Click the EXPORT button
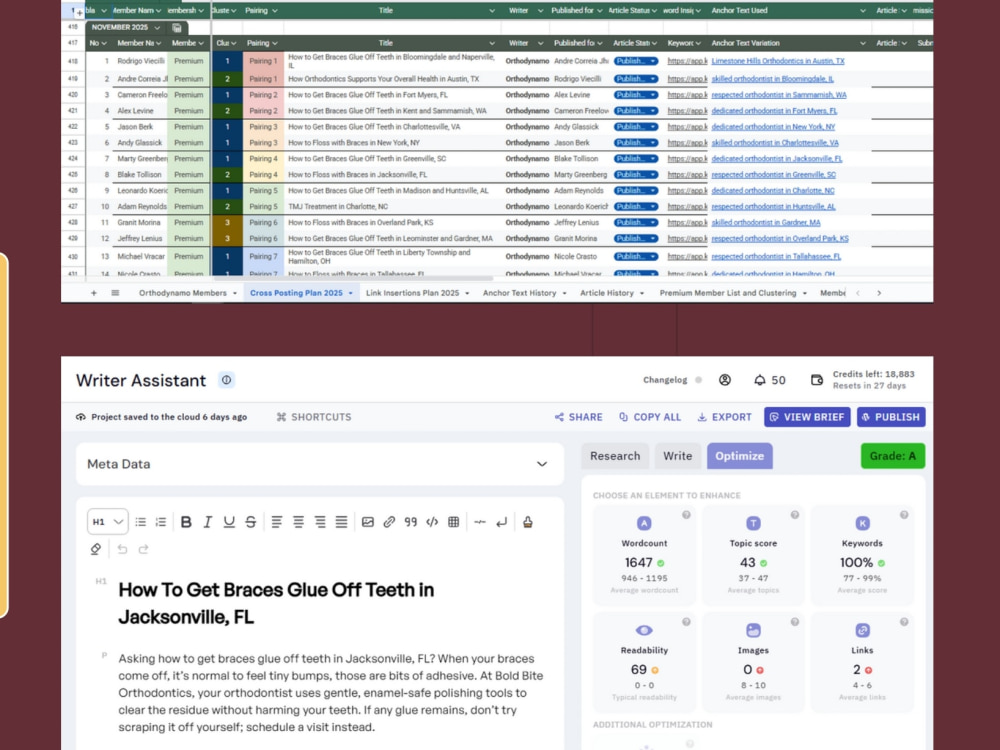 [724, 417]
